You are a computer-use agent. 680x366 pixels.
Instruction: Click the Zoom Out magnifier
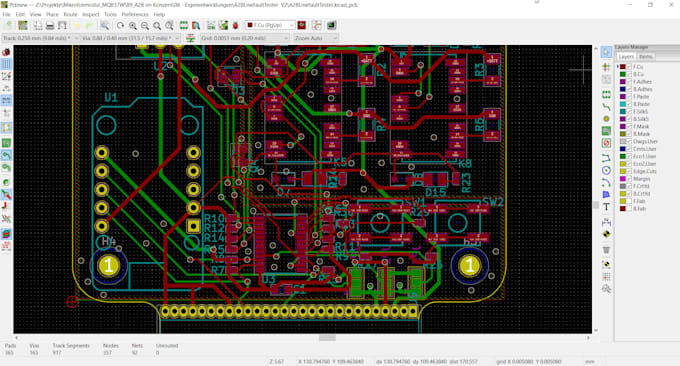point(145,26)
